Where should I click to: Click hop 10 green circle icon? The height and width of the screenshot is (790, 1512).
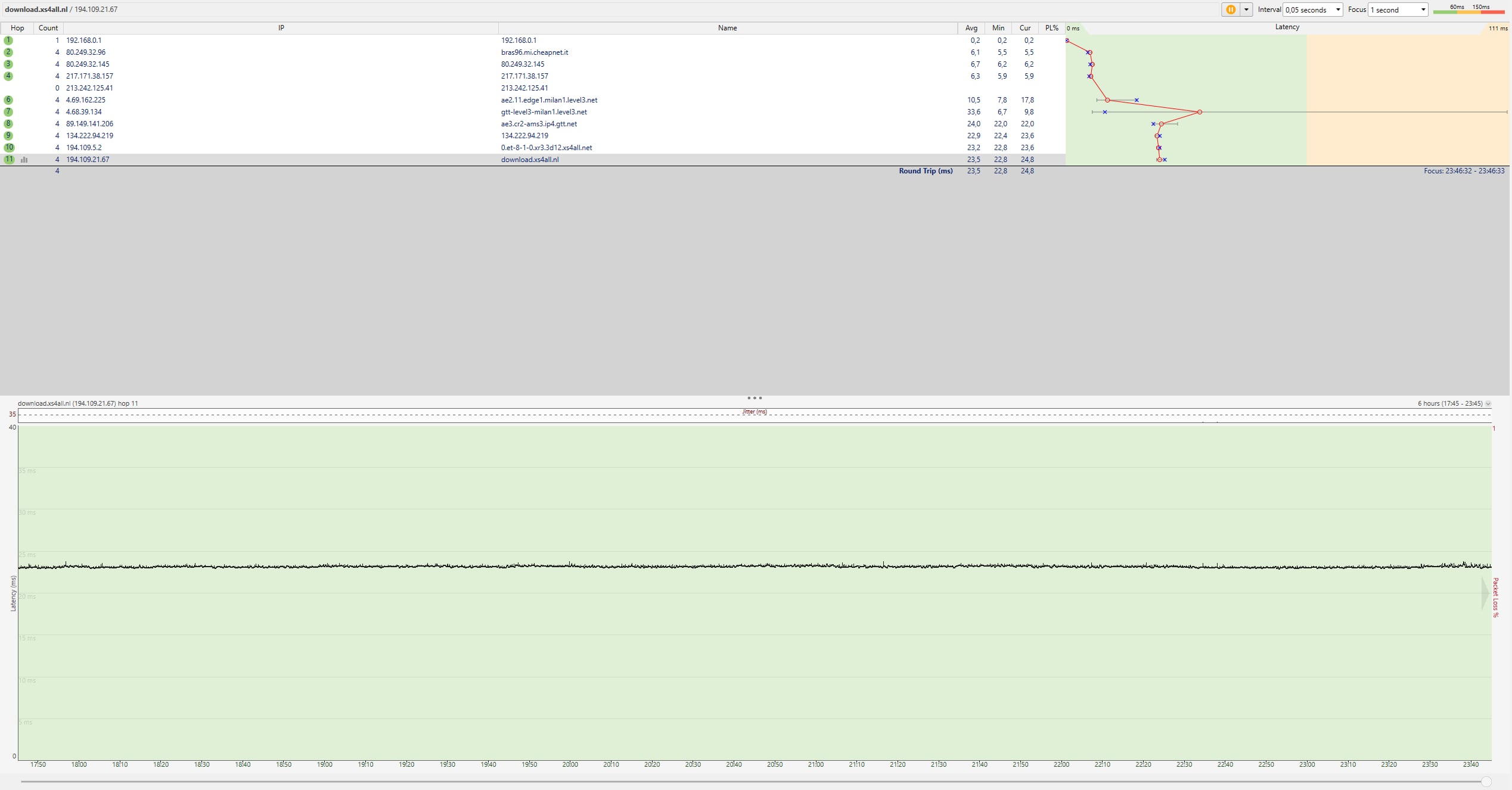(x=9, y=148)
